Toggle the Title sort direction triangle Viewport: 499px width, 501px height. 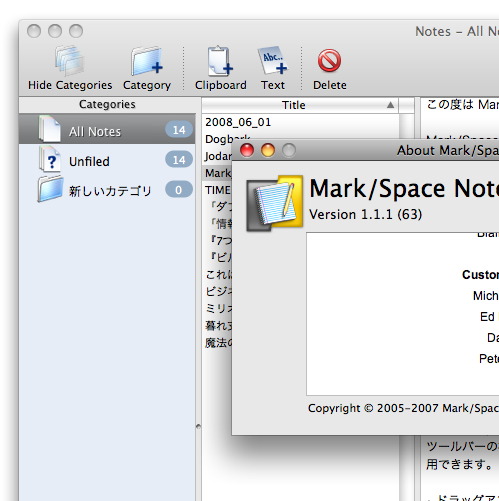point(390,105)
